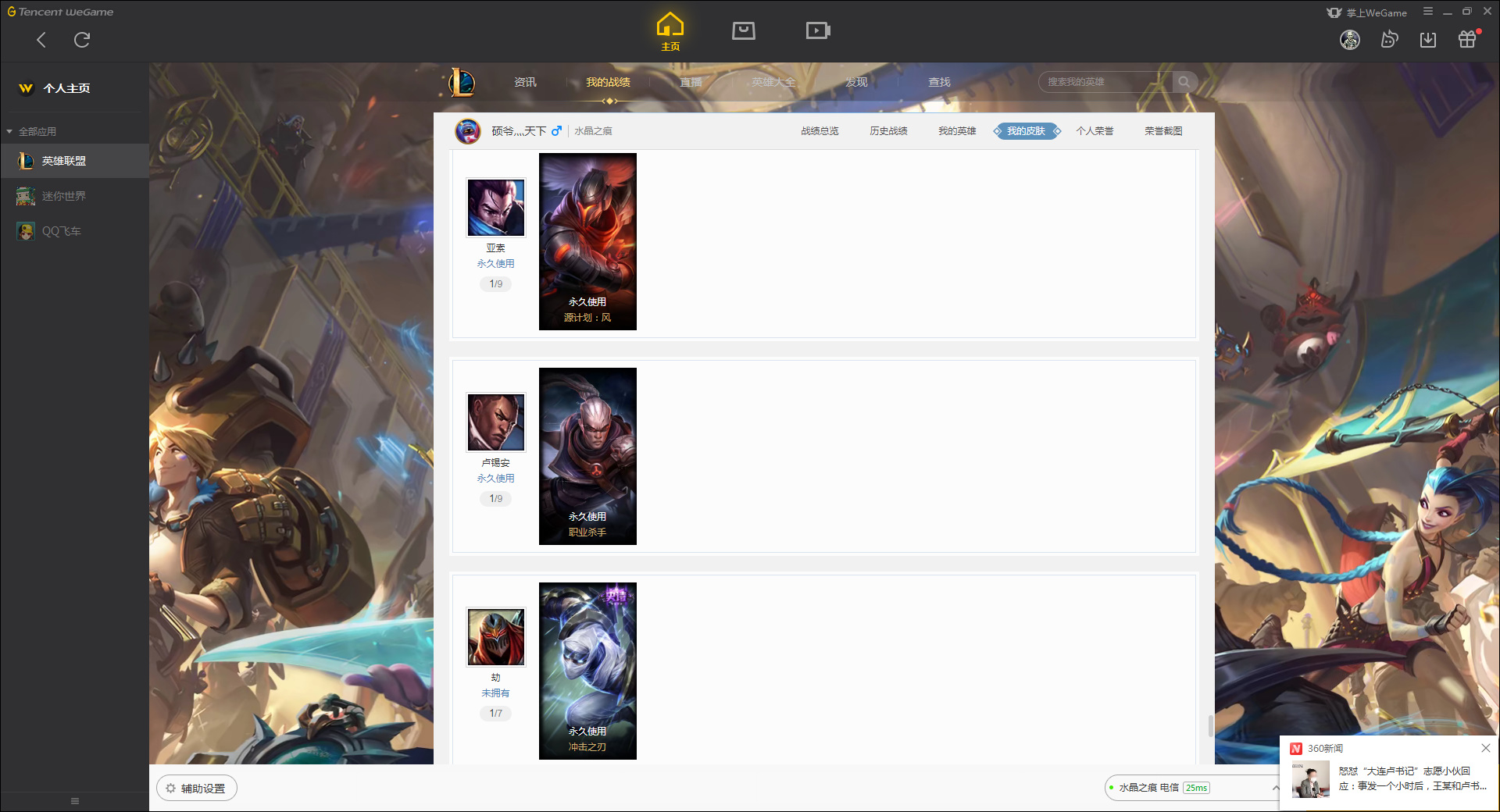Click the 掌上WeGame link
Screen dimensions: 1500x812
pyautogui.click(x=1367, y=12)
